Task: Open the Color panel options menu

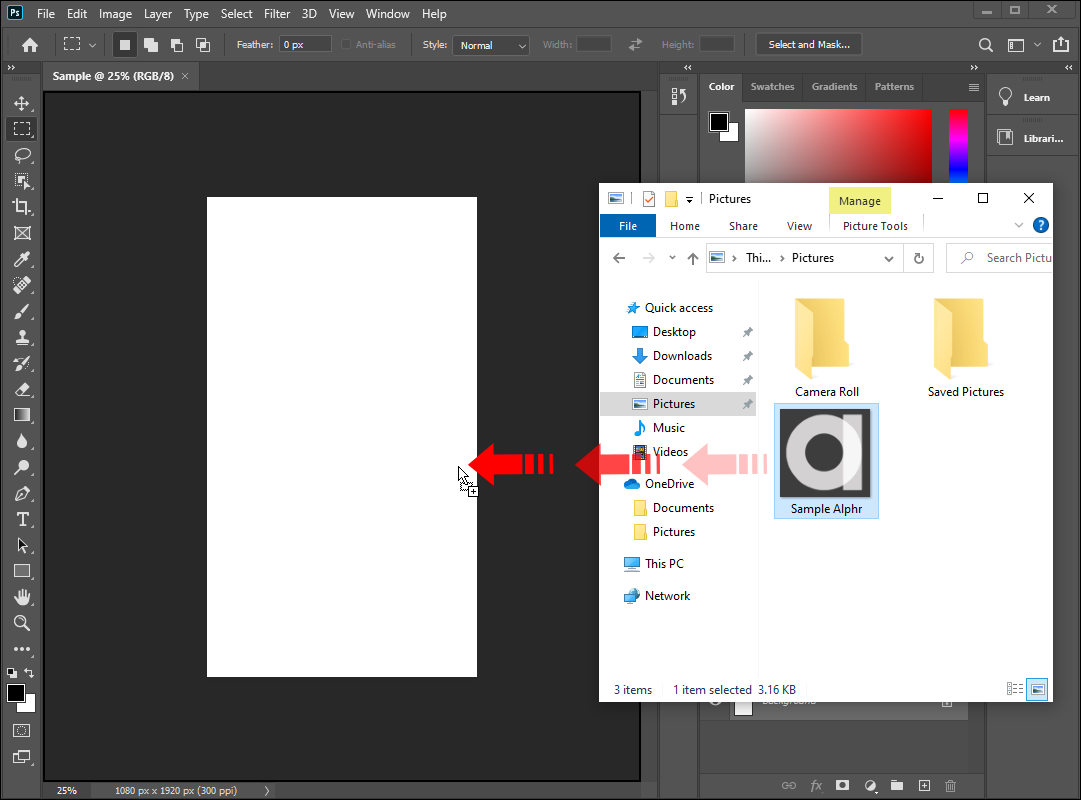Action: 973,88
